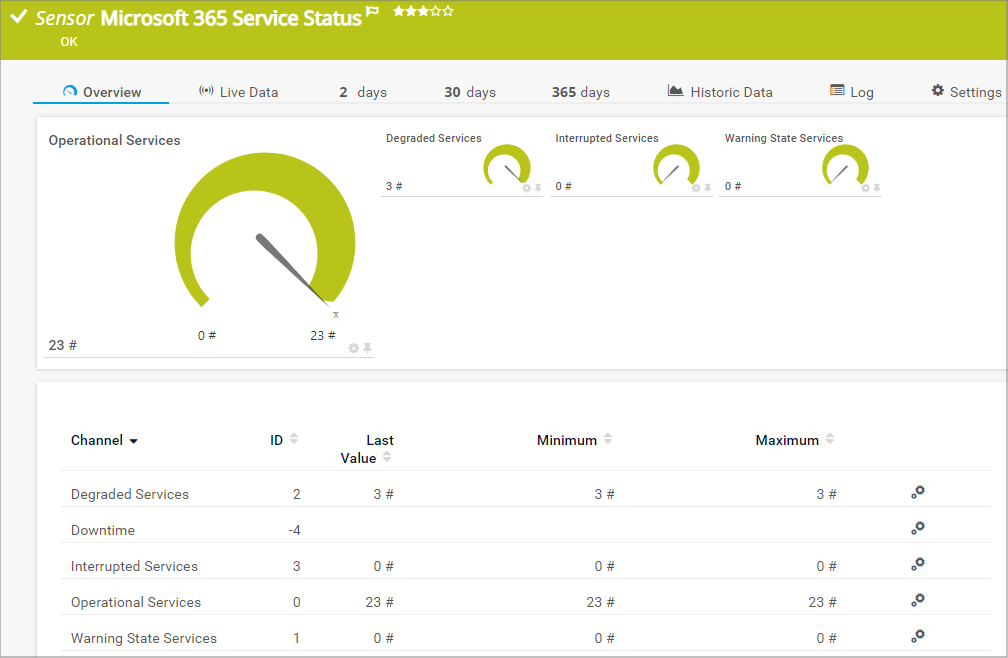The height and width of the screenshot is (658, 1008).
Task: Click the Warning State Services channel name
Action: coord(144,638)
